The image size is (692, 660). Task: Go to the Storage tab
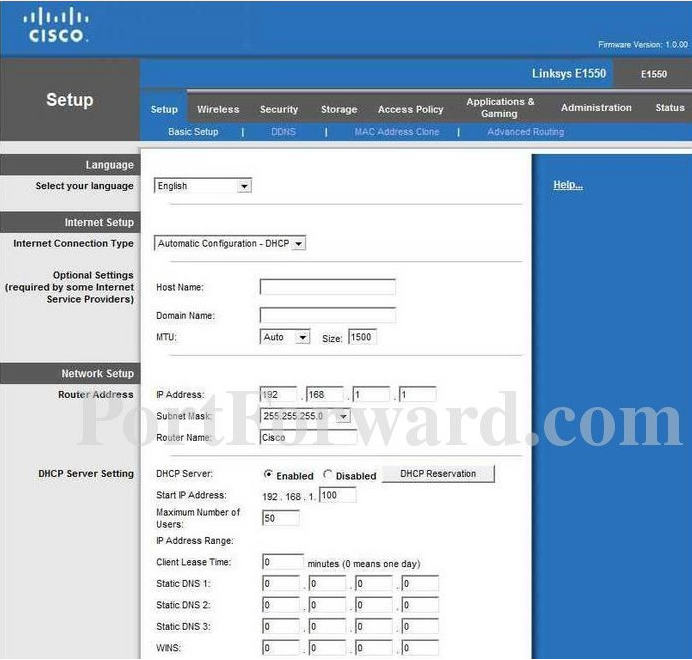pos(339,109)
